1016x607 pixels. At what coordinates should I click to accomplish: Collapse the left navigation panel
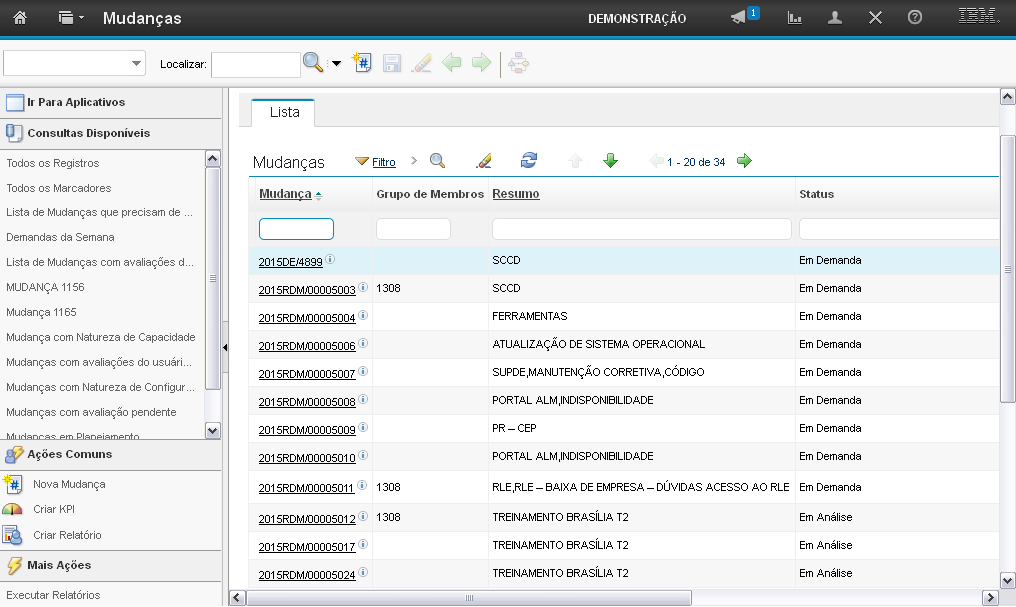point(225,347)
